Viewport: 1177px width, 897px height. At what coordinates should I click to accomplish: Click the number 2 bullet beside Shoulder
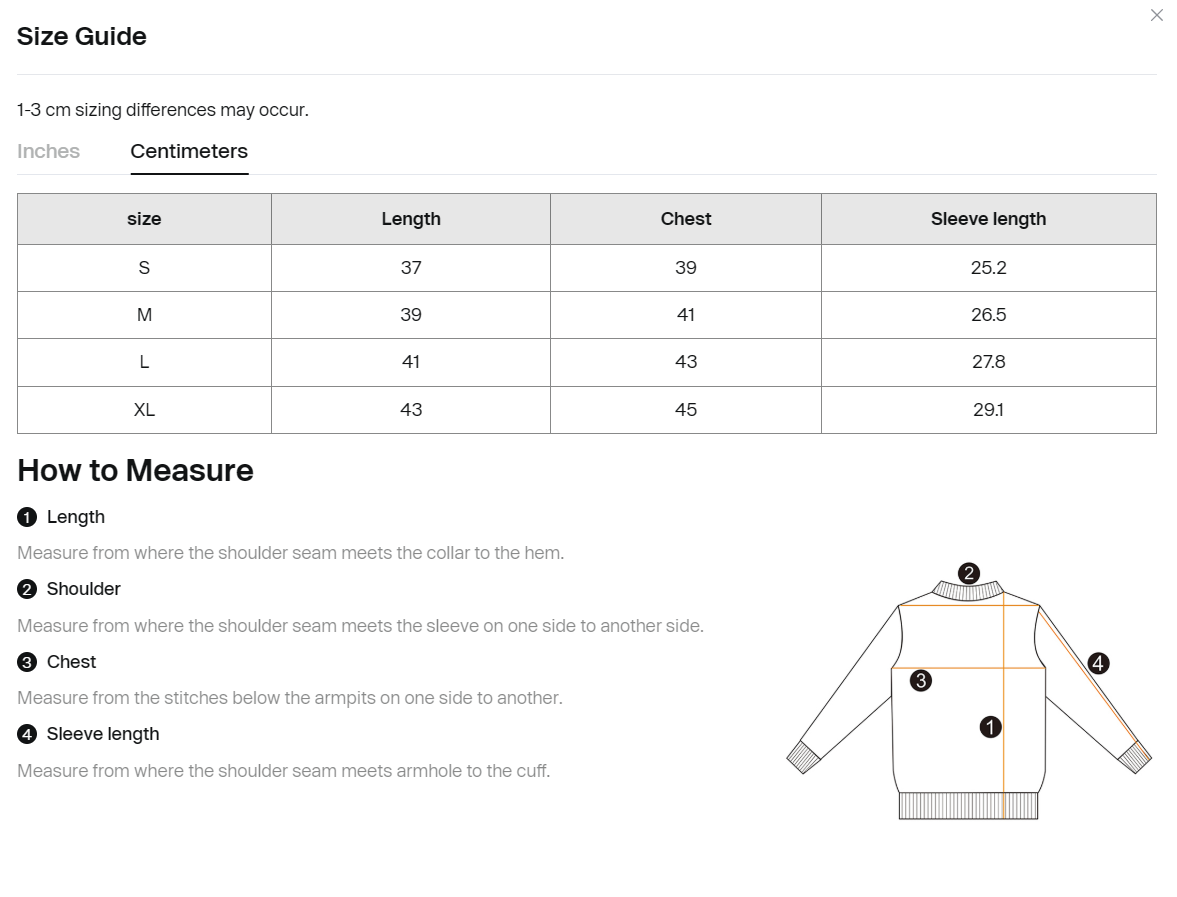27,589
